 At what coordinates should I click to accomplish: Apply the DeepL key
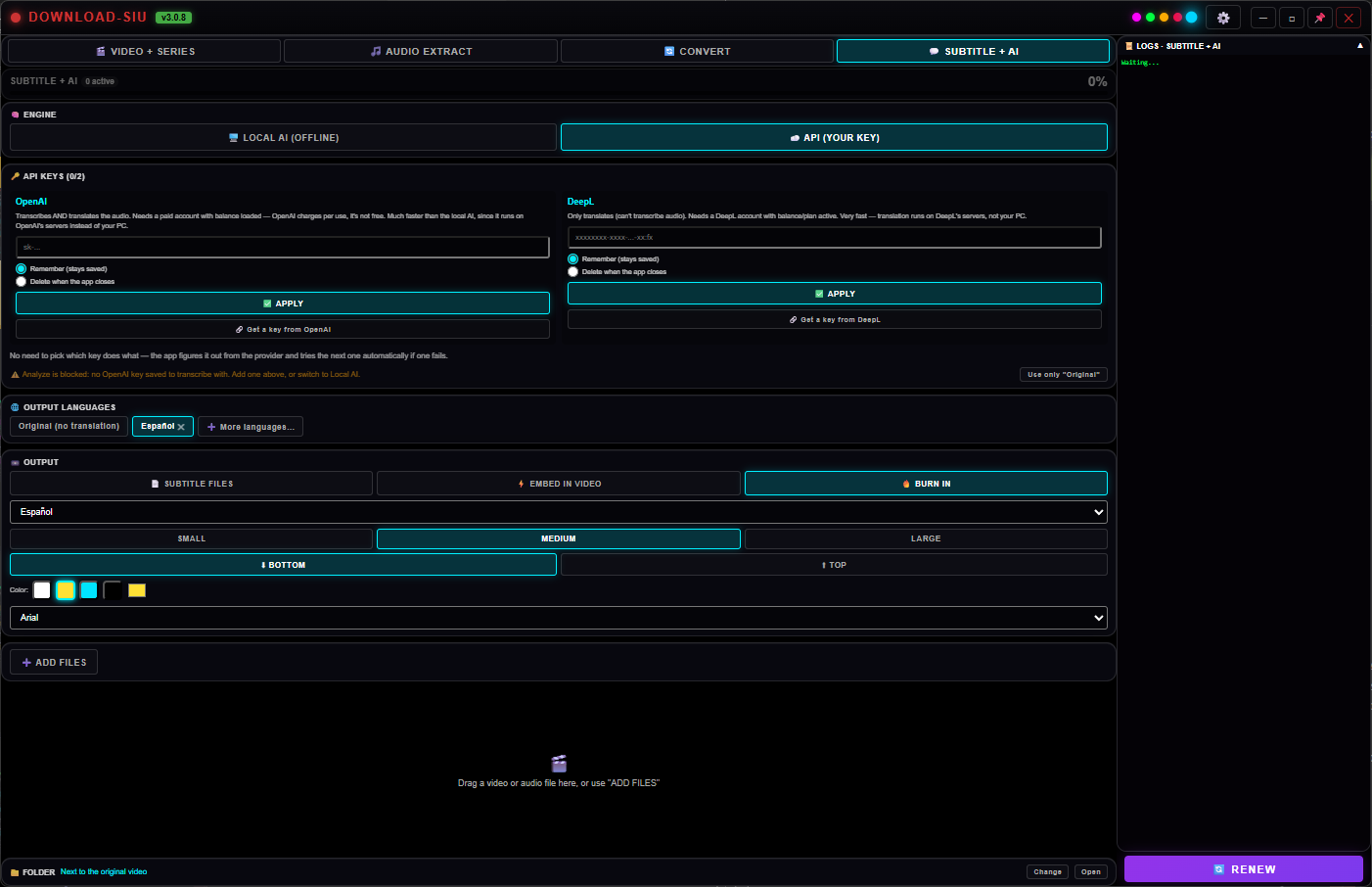[x=835, y=294]
